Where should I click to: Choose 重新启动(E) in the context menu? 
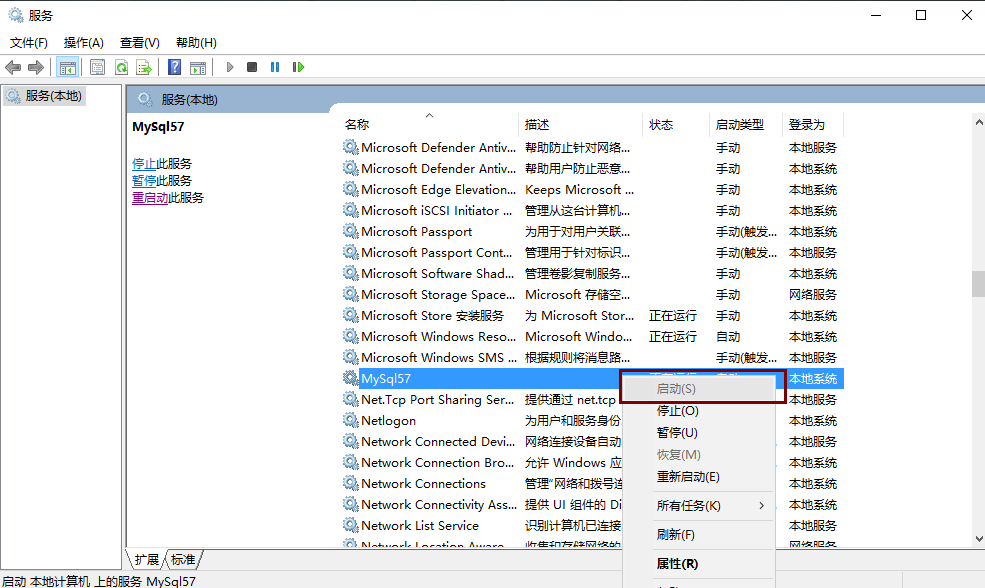[x=697, y=477]
